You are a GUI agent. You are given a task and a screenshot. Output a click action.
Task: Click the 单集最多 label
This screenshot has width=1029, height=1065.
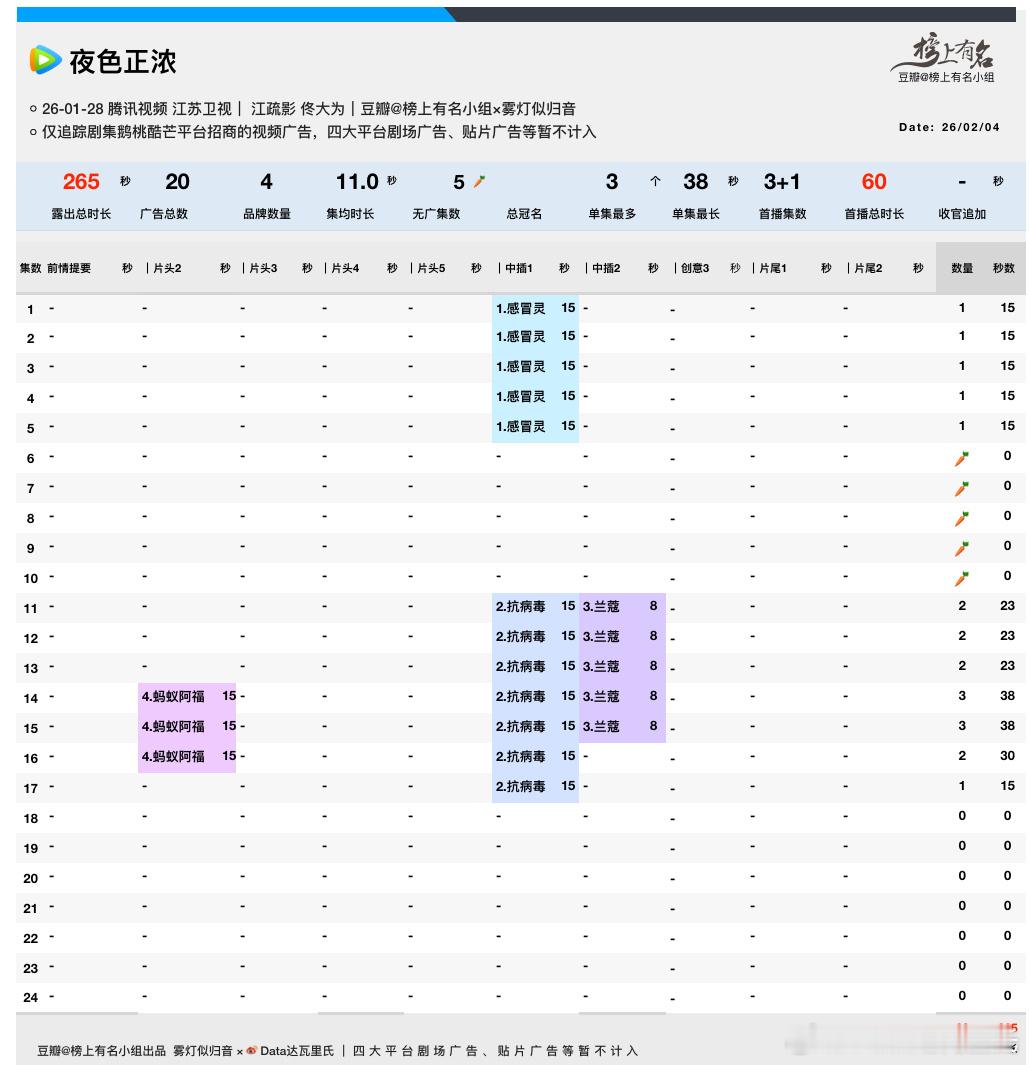612,214
